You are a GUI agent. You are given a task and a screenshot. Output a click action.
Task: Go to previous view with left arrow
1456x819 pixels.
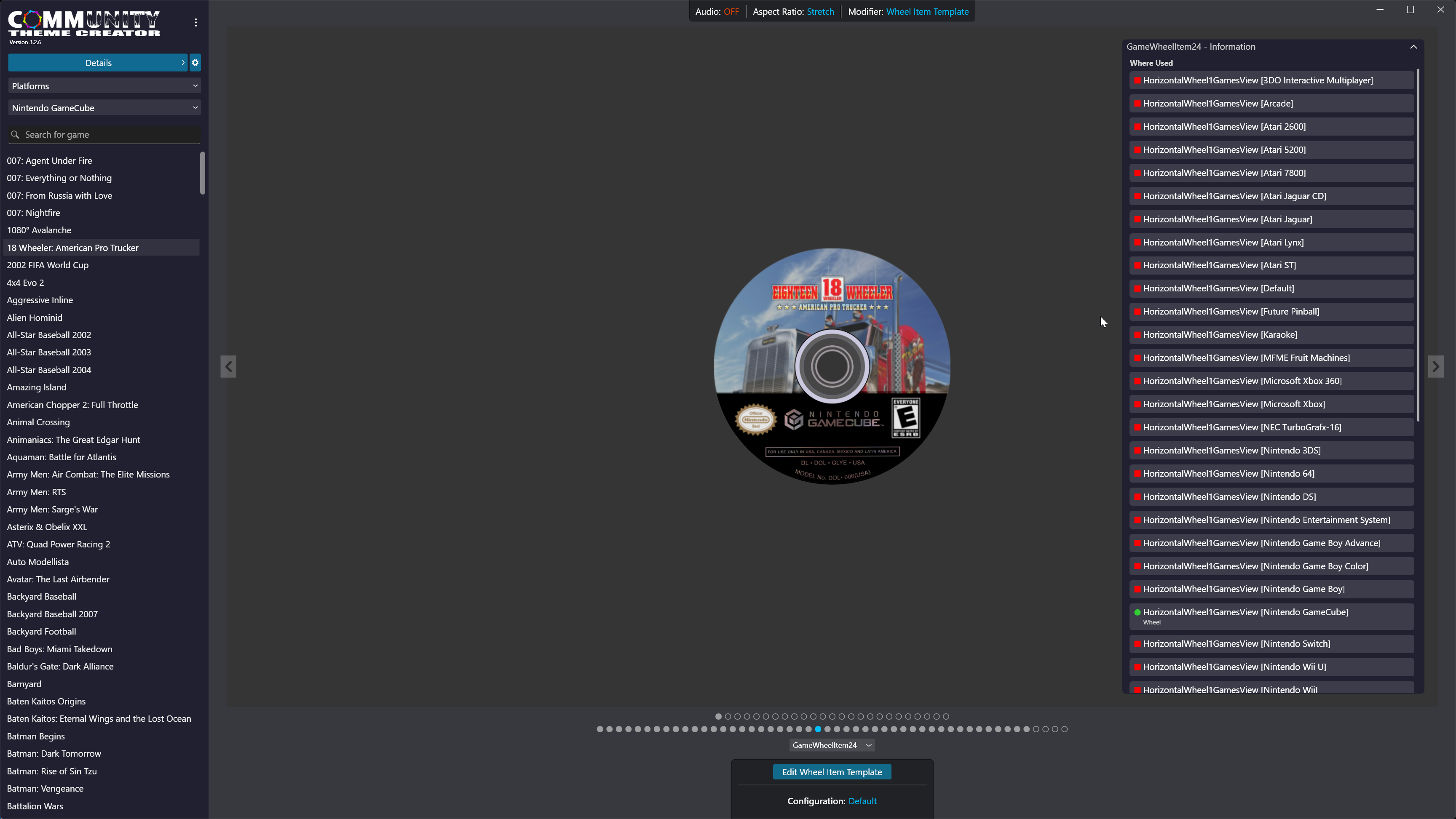(228, 367)
